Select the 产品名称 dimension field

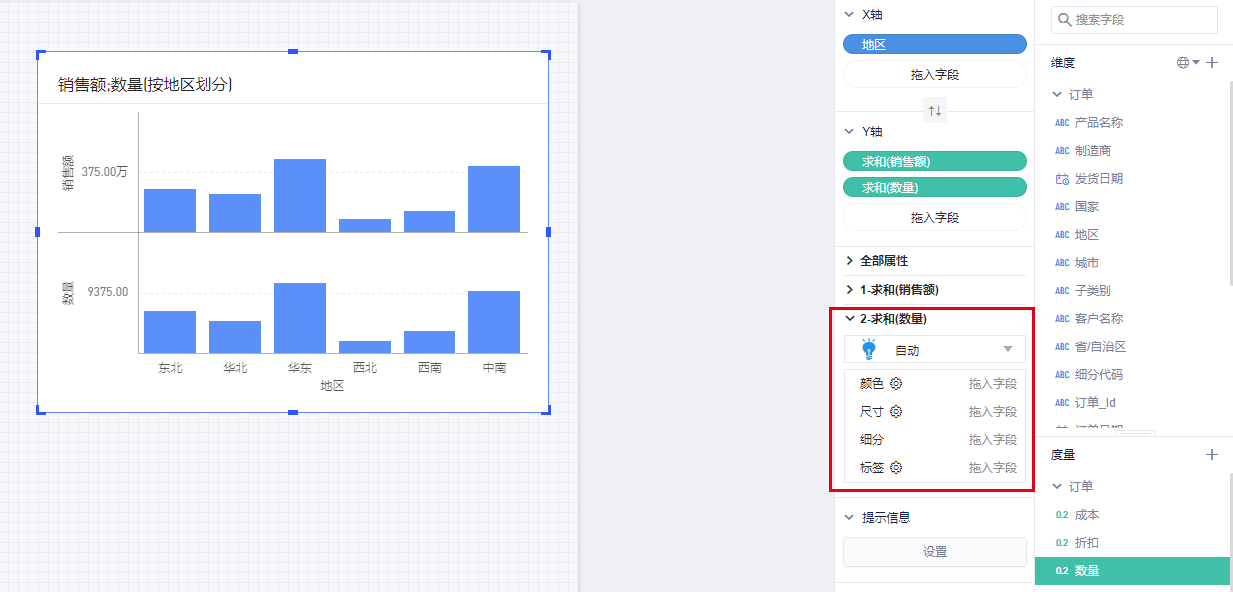click(x=1098, y=123)
